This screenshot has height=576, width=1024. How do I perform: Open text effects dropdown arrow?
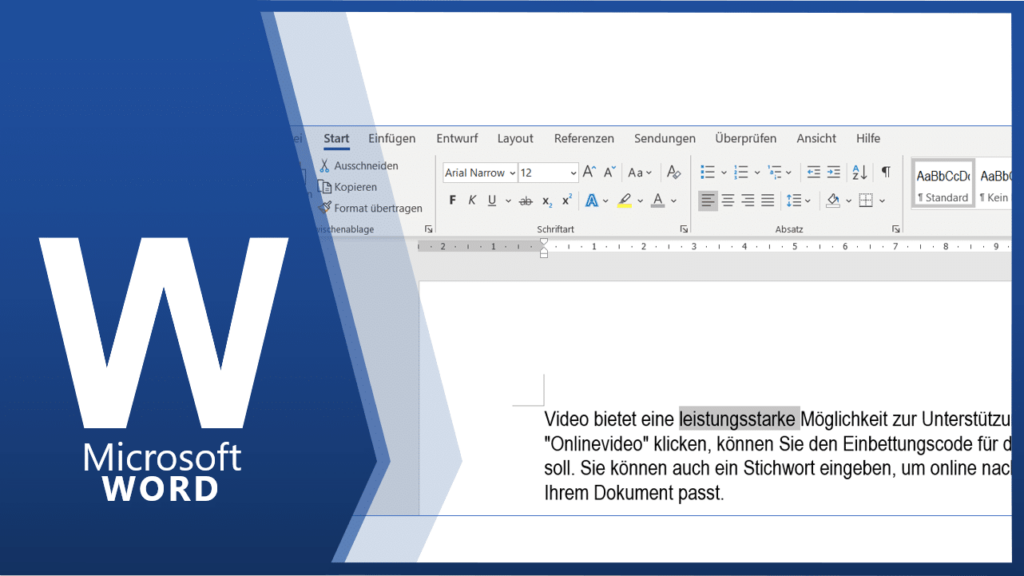[x=605, y=201]
